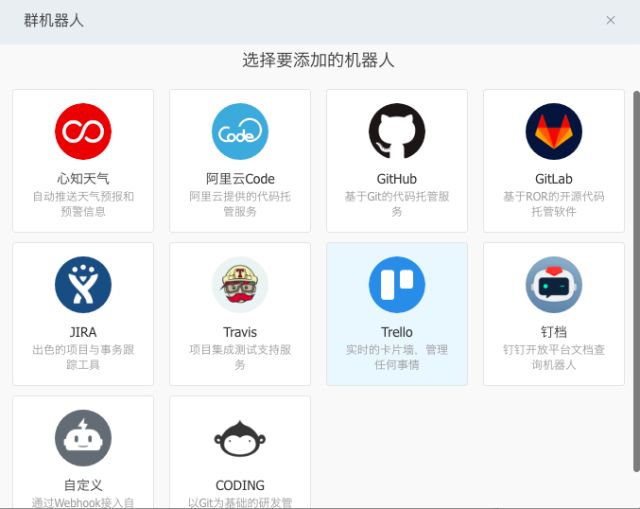Screen dimensions: 640x509
Task: Select the 阿里云Code robot icon
Action: point(240,131)
